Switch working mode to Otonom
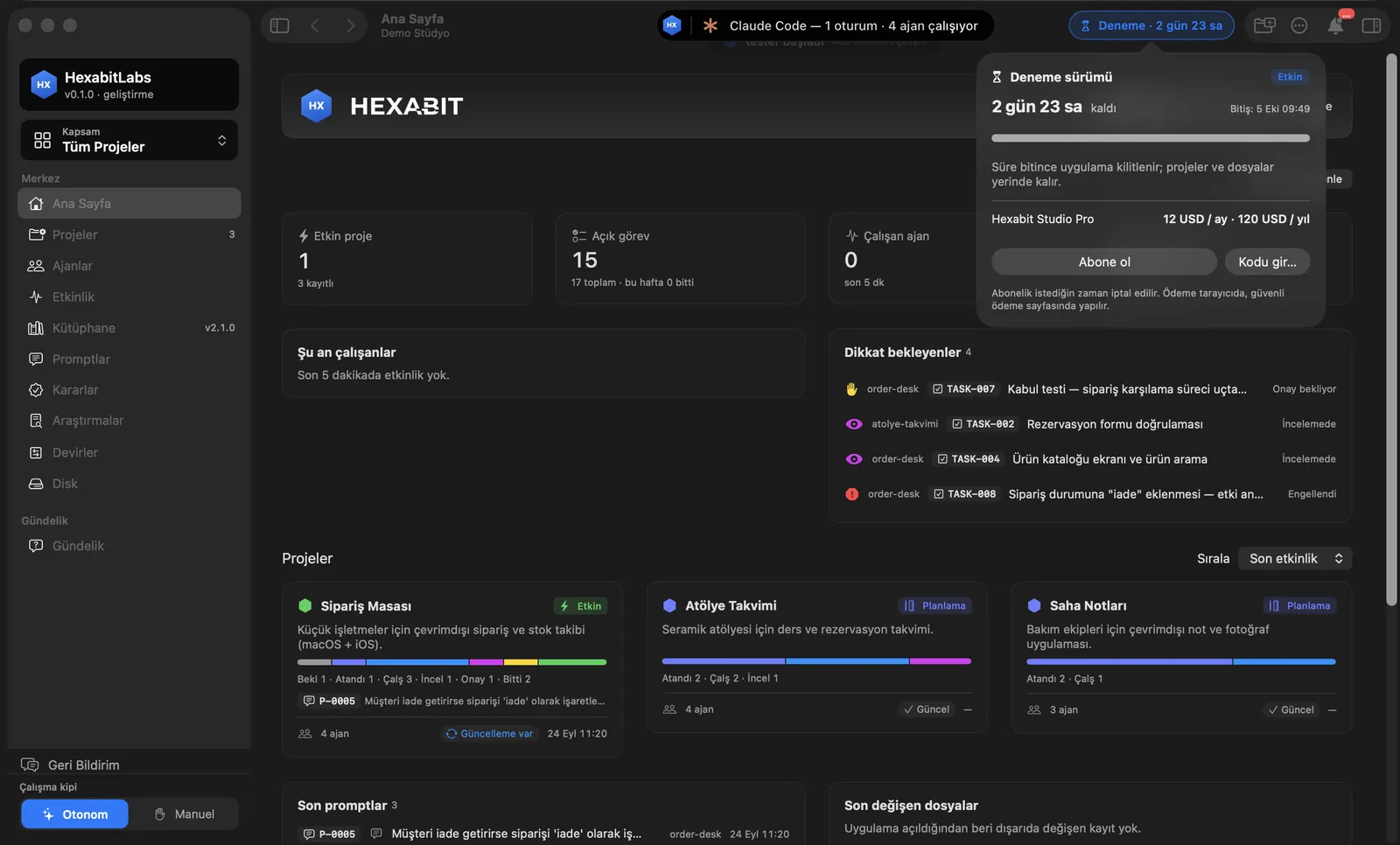The width and height of the screenshot is (1400, 845). tap(75, 814)
